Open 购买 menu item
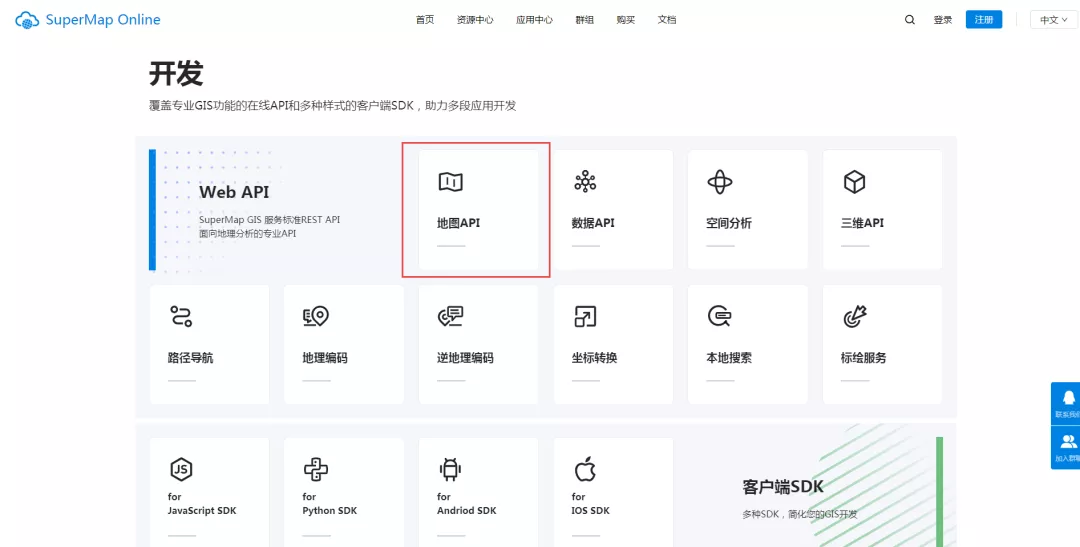This screenshot has height=547, width=1080. pos(625,20)
